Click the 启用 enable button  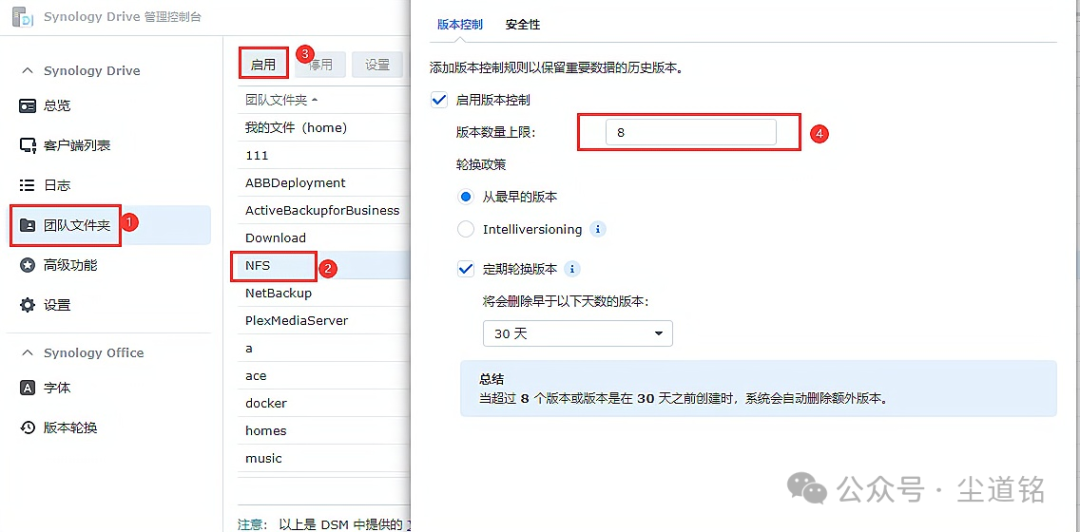pos(264,65)
